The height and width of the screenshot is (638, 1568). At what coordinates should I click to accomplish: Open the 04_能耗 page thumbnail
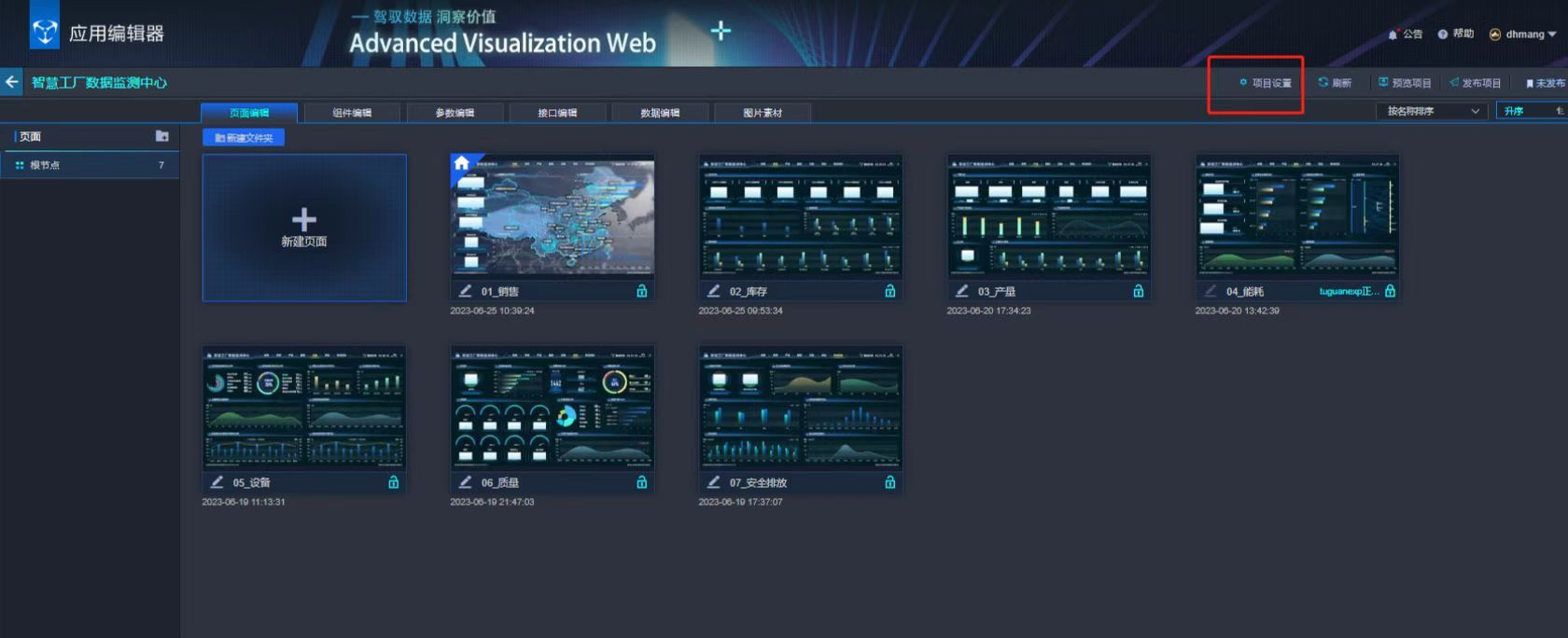click(x=1297, y=215)
